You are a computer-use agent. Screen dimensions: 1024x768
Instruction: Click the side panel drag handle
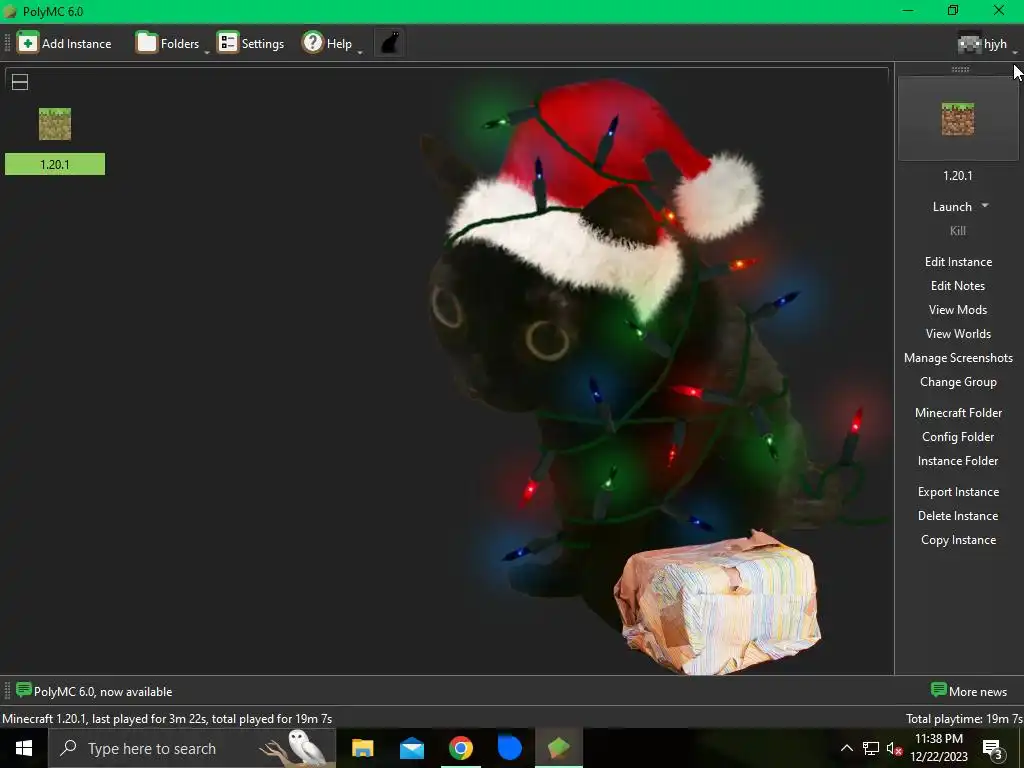pos(960,69)
